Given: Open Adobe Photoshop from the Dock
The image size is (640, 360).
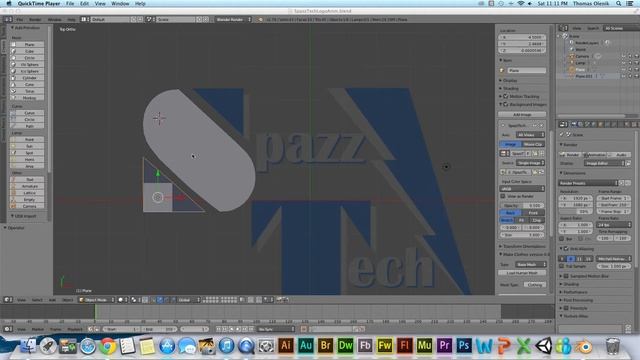Looking at the screenshot, I should tap(464, 345).
